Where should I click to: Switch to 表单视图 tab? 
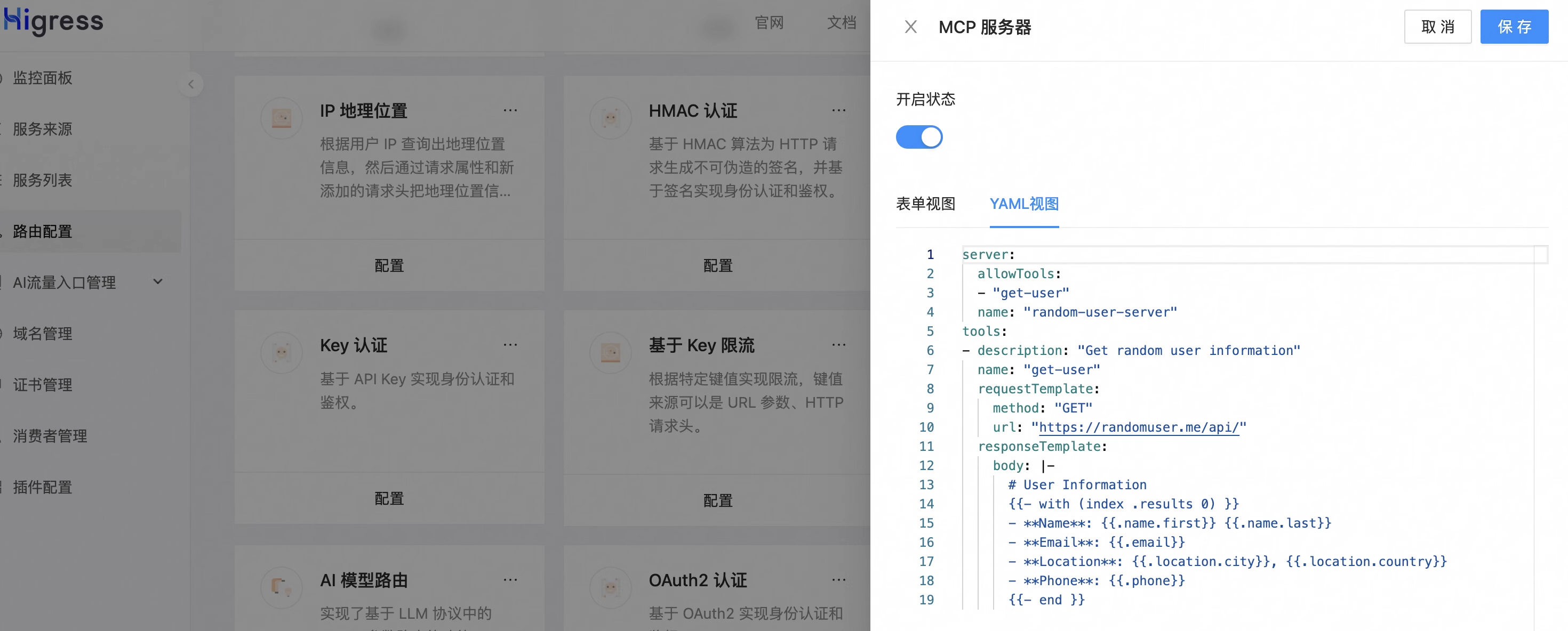pyautogui.click(x=925, y=204)
